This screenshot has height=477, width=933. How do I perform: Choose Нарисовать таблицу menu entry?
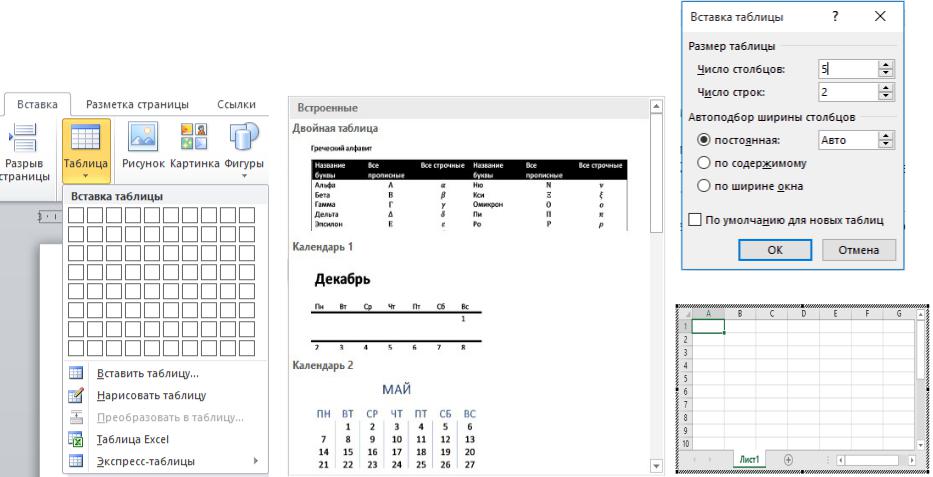(x=165, y=396)
